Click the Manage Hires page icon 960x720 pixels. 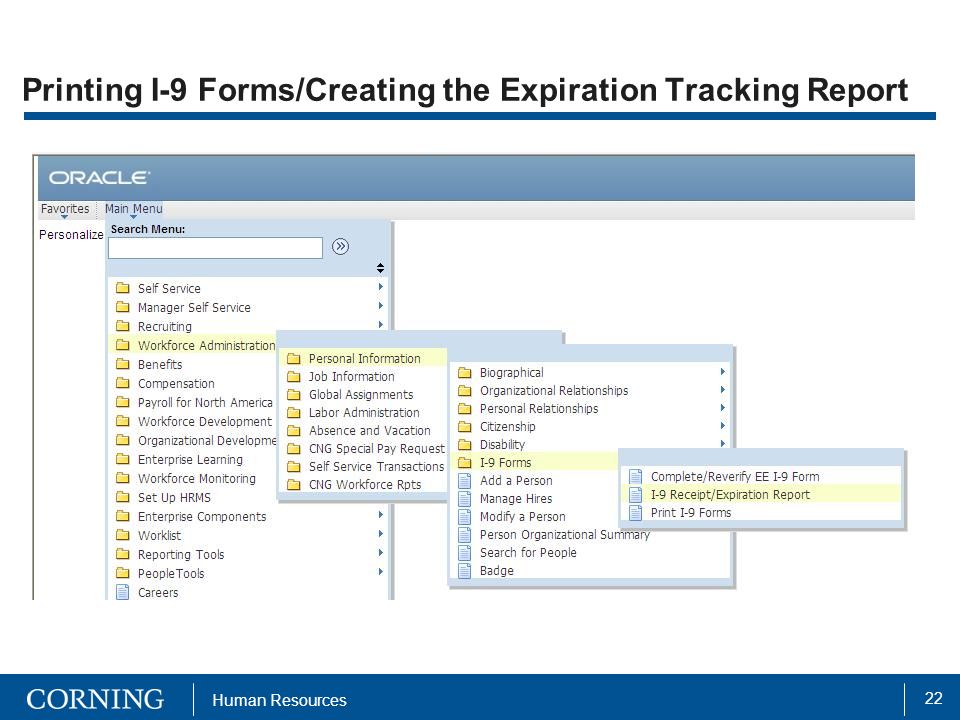[x=465, y=498]
